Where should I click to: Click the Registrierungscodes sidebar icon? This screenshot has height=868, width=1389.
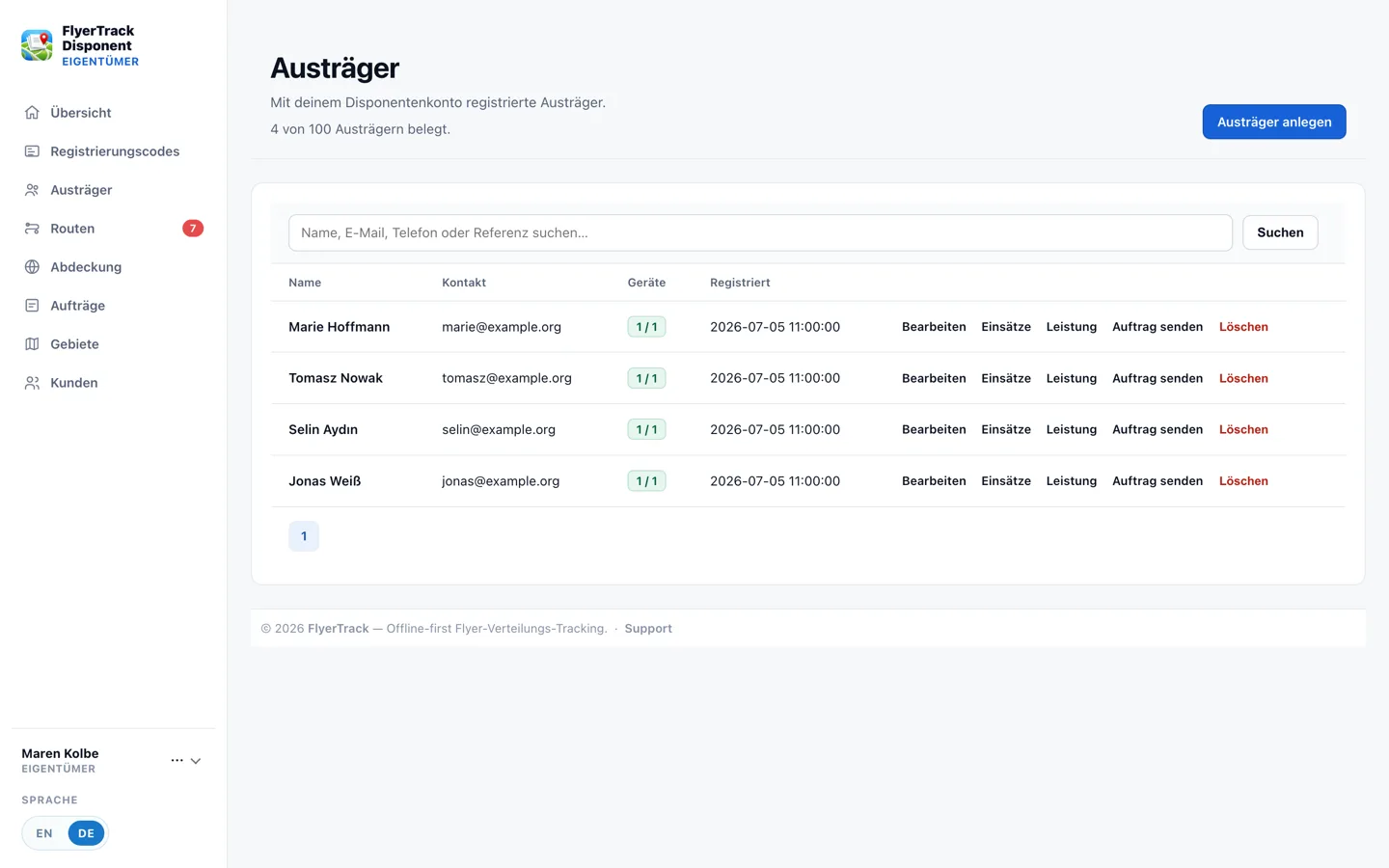32,151
